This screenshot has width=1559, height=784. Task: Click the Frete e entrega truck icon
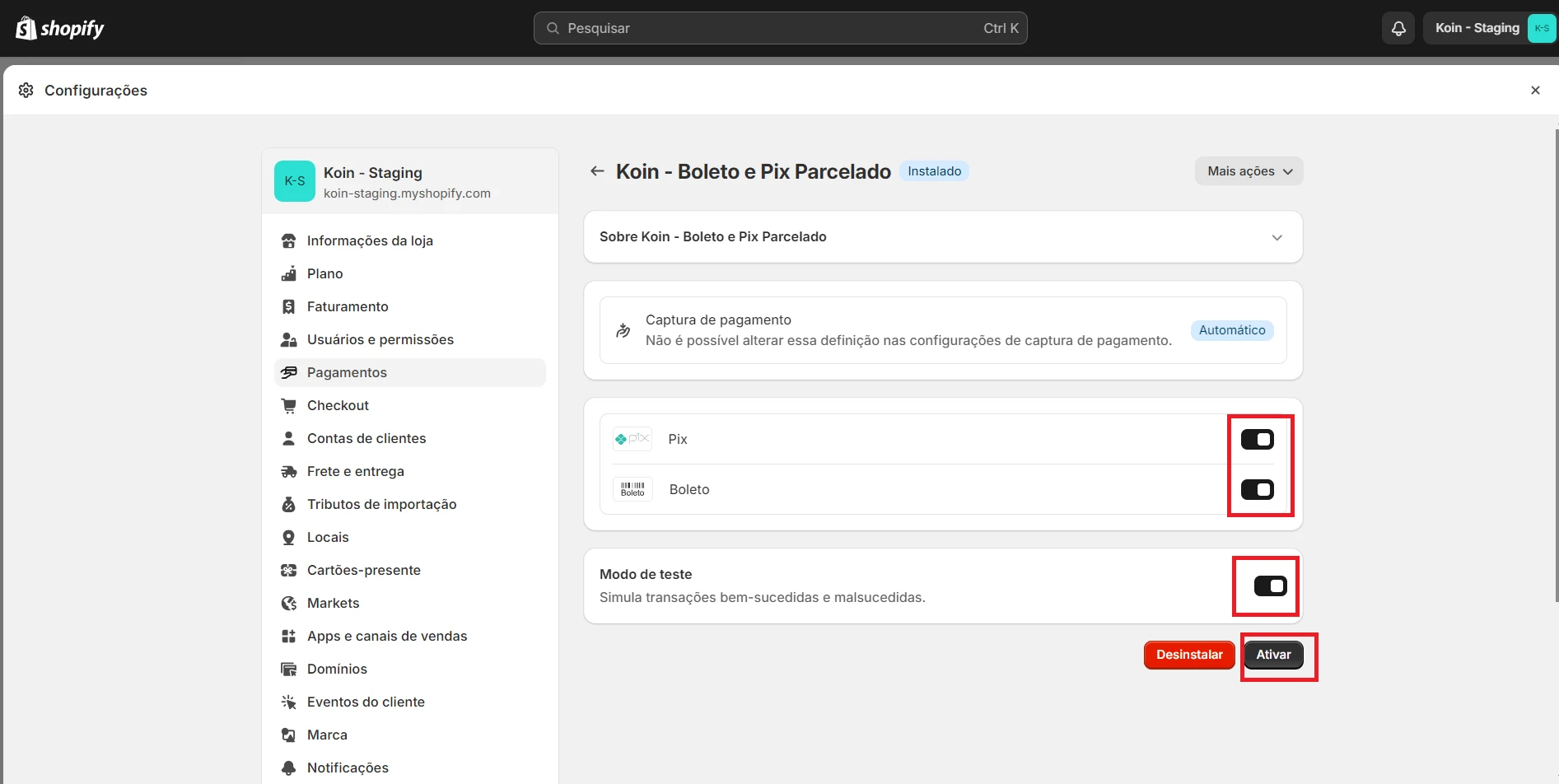[288, 471]
